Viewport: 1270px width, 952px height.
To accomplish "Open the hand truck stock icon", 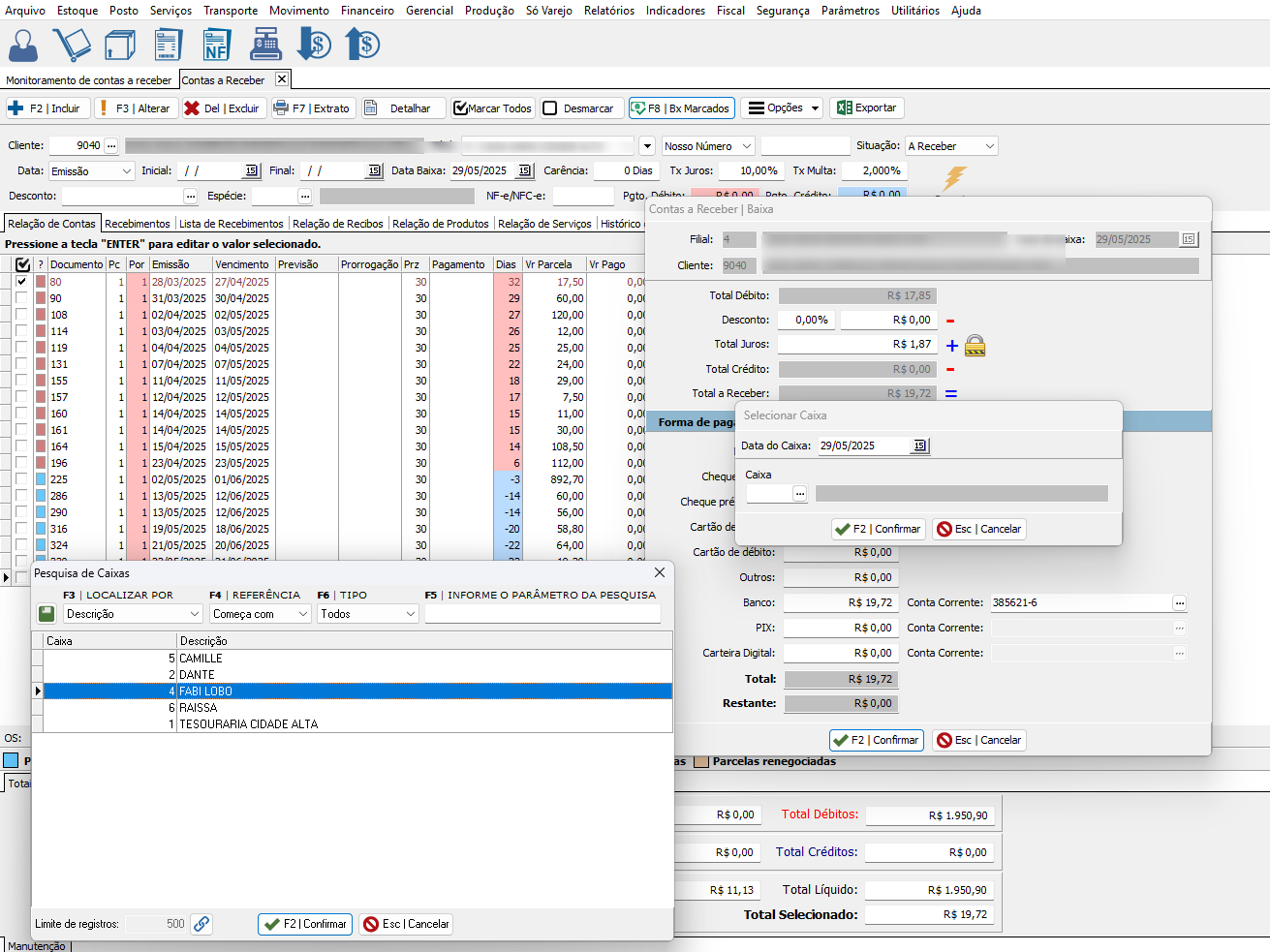I will pos(72,46).
